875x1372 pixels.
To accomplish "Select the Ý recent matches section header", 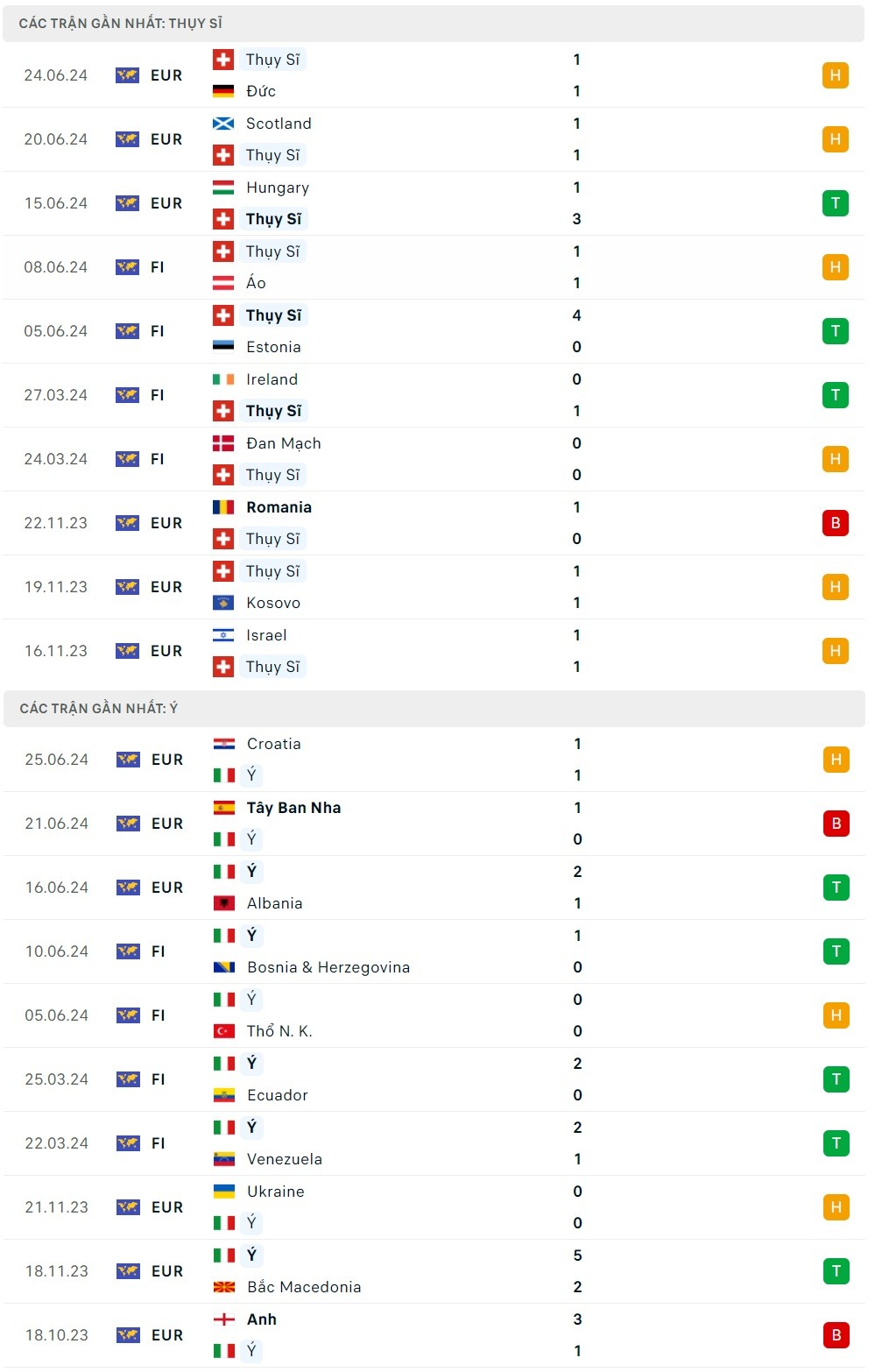I will point(99,708).
